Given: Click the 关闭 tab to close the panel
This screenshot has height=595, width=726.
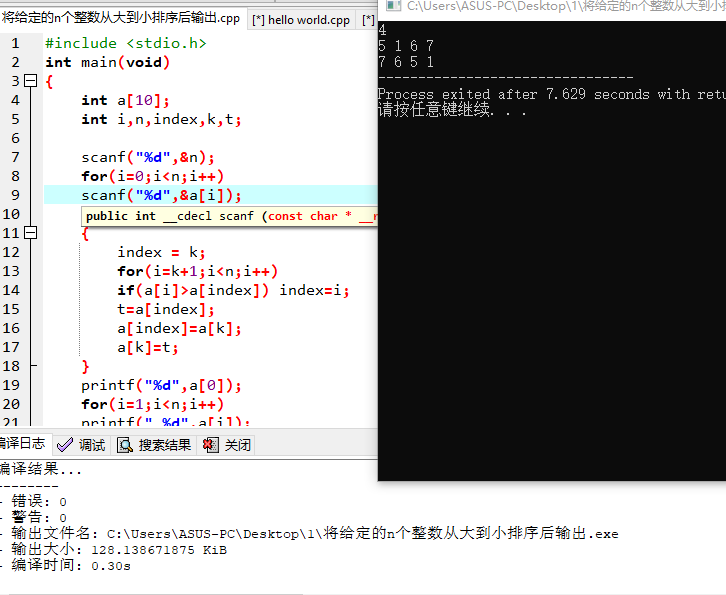Looking at the screenshot, I should pos(227,445).
